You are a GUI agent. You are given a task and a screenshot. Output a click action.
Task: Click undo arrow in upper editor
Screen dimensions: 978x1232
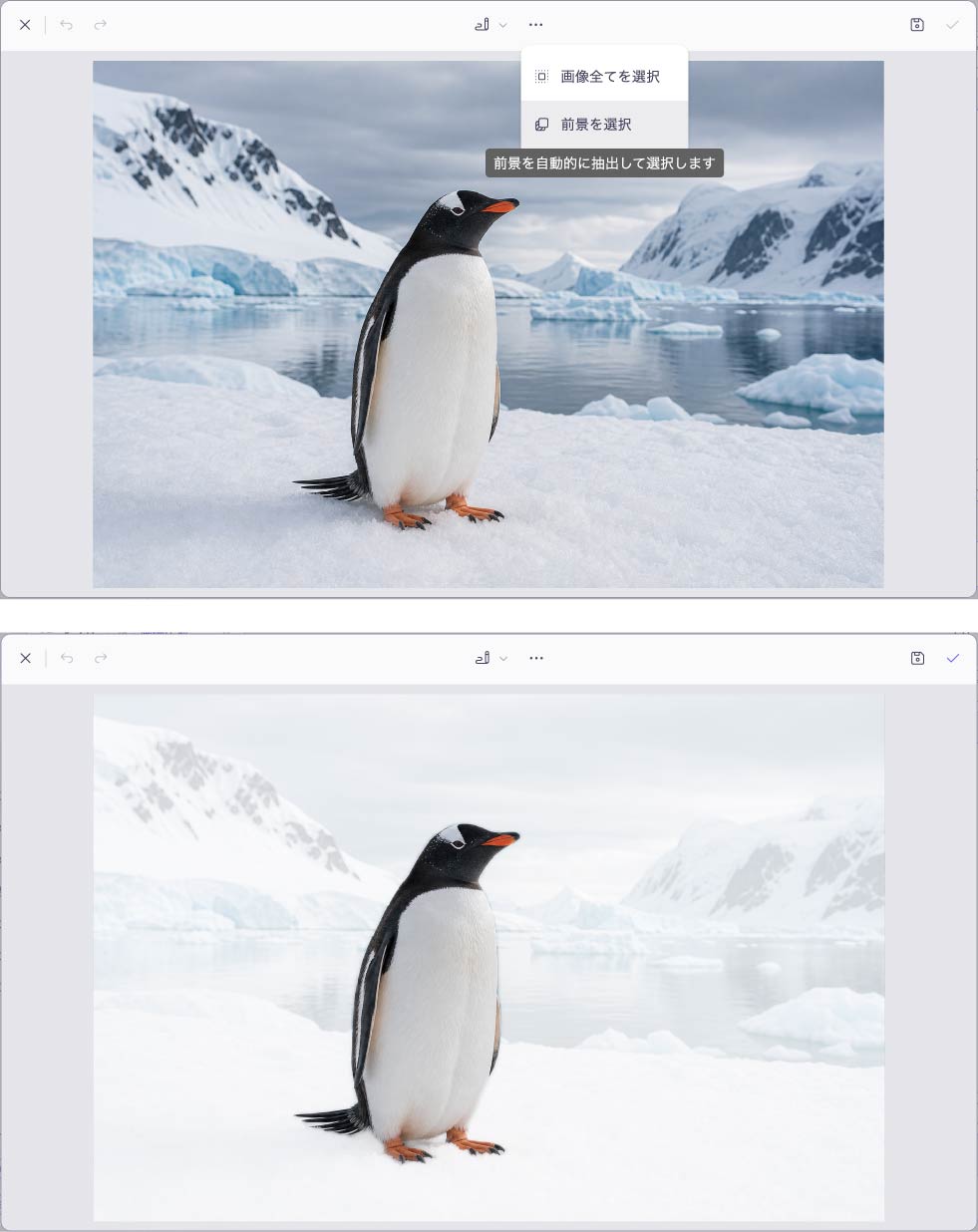coord(66,25)
